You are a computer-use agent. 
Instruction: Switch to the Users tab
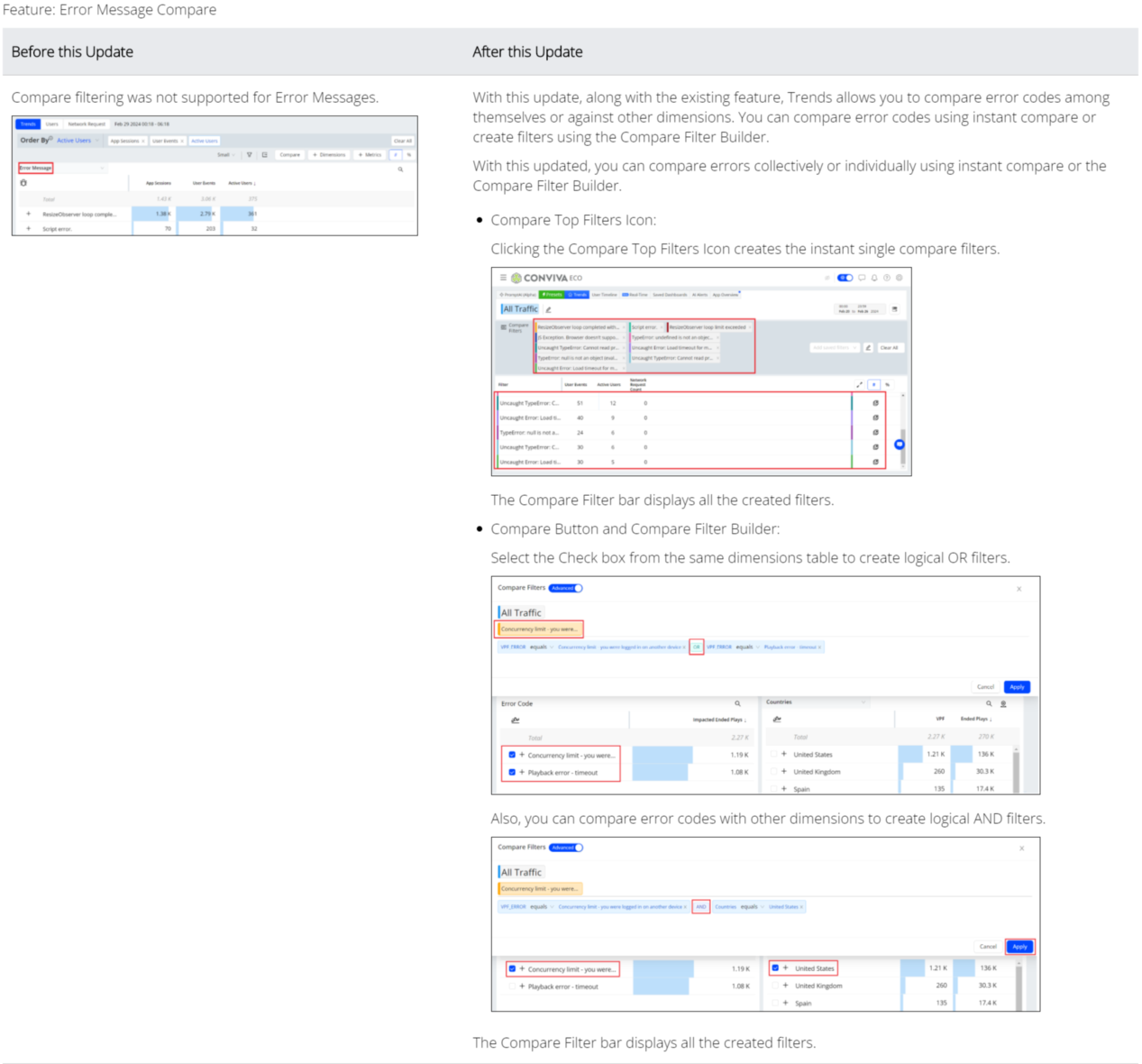click(51, 124)
